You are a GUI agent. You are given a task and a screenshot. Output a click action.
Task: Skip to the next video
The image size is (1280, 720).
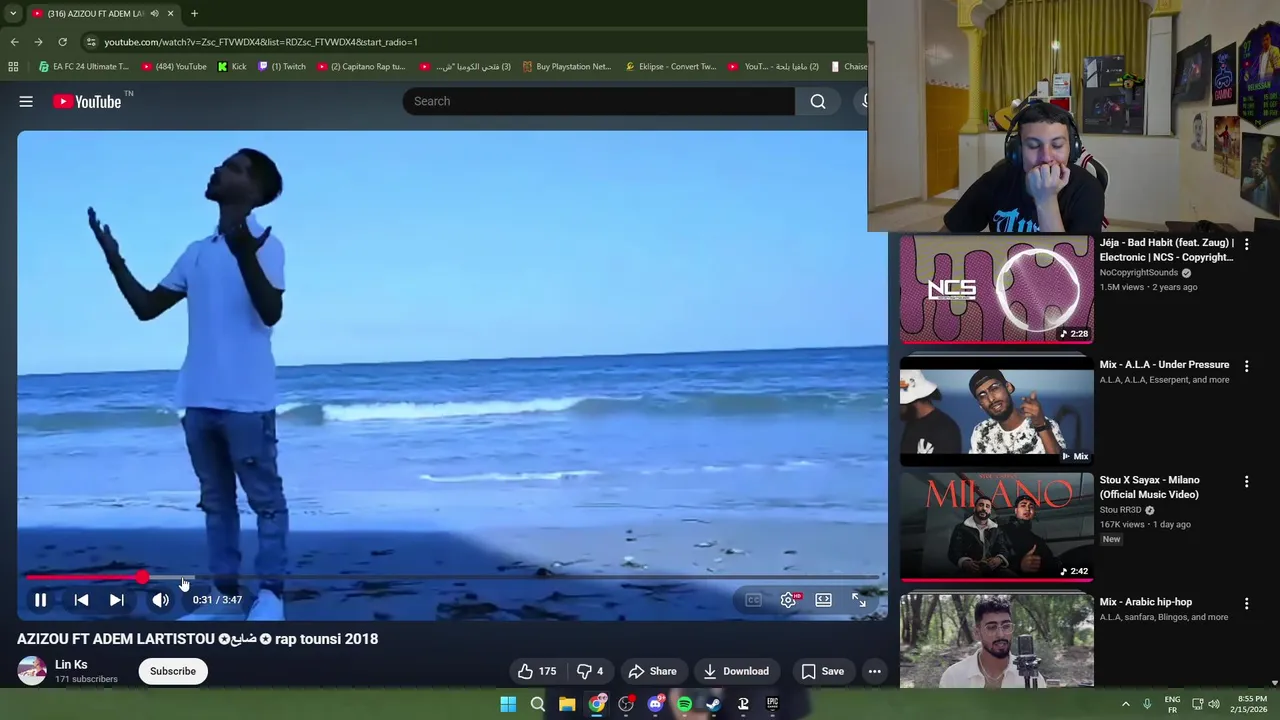(117, 600)
